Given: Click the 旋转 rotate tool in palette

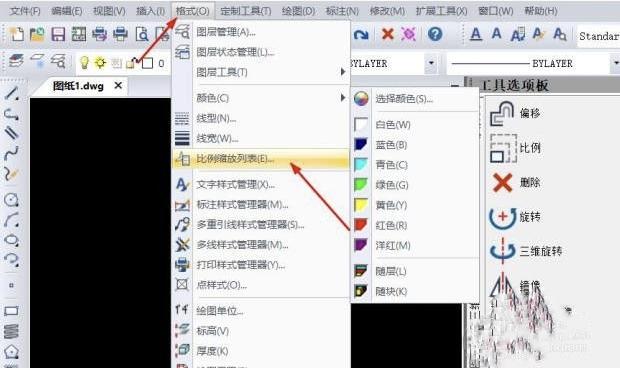Looking at the screenshot, I should point(516,217).
